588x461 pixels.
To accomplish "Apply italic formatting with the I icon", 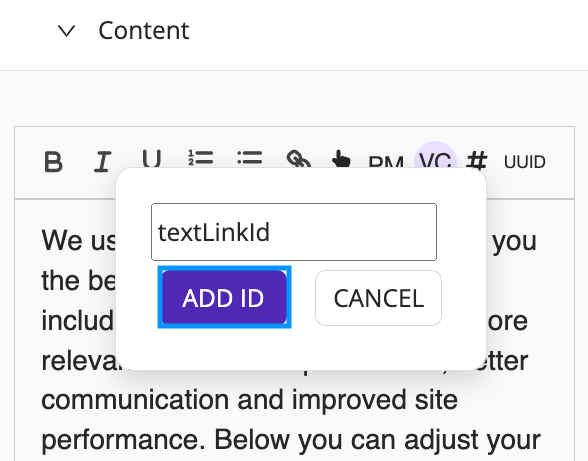I will click(x=102, y=162).
